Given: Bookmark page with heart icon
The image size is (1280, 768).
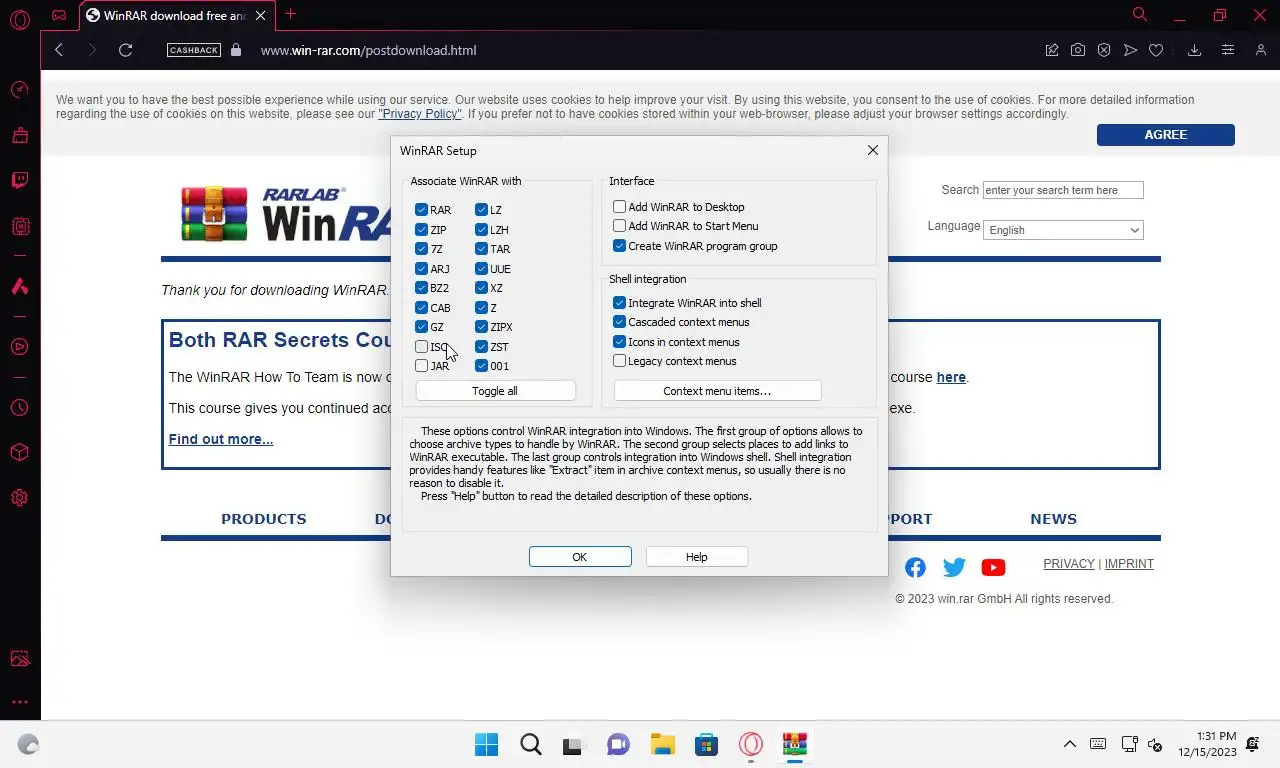Looking at the screenshot, I should point(1156,50).
